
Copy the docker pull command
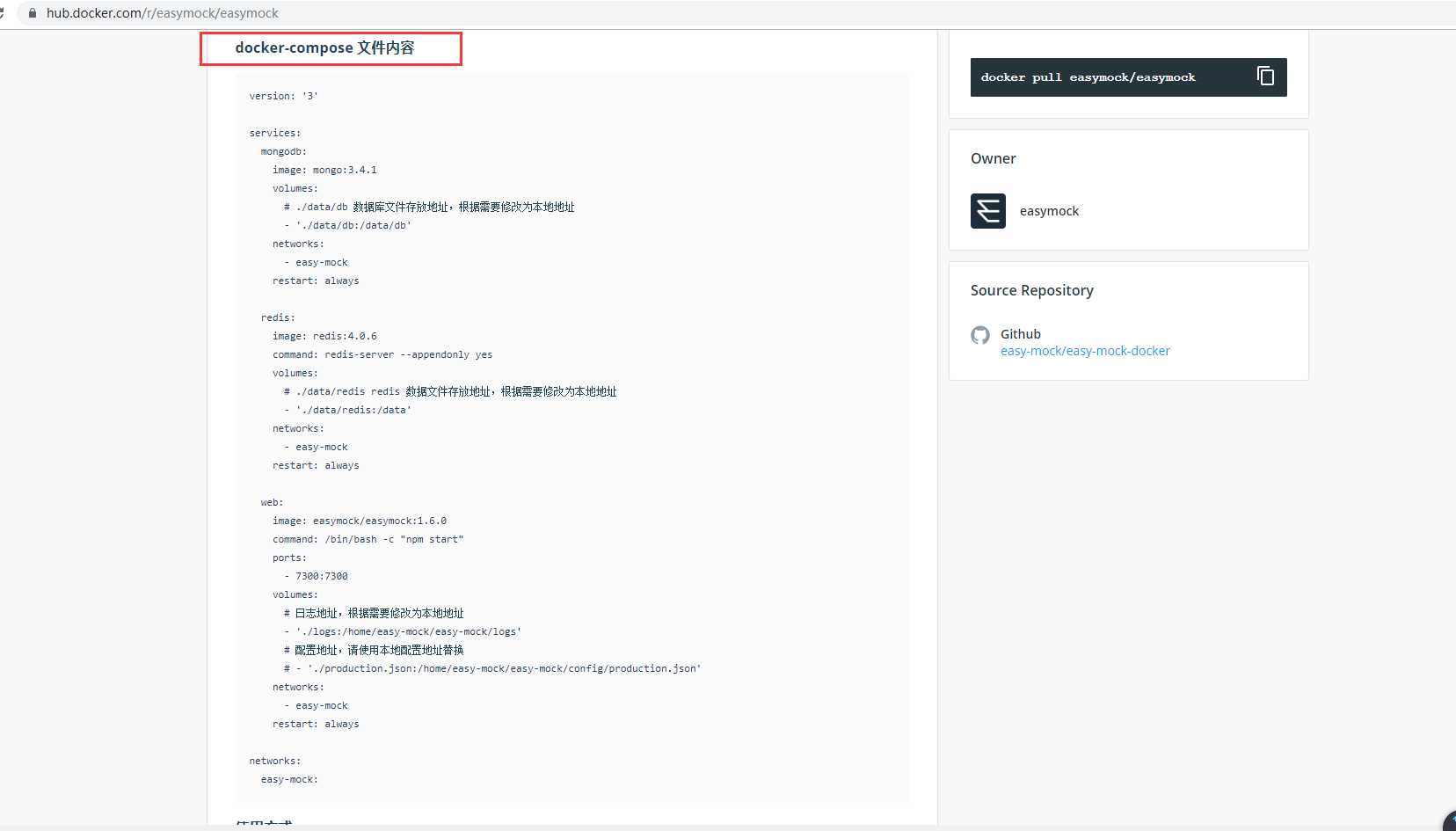point(1265,77)
